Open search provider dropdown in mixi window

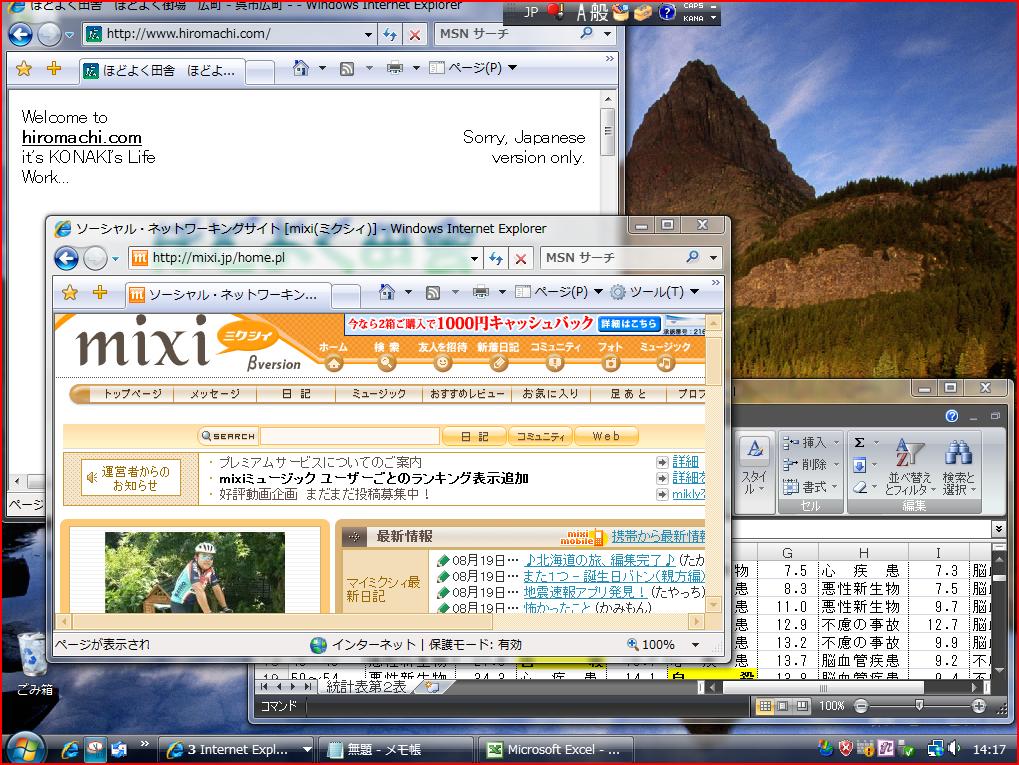pos(714,257)
